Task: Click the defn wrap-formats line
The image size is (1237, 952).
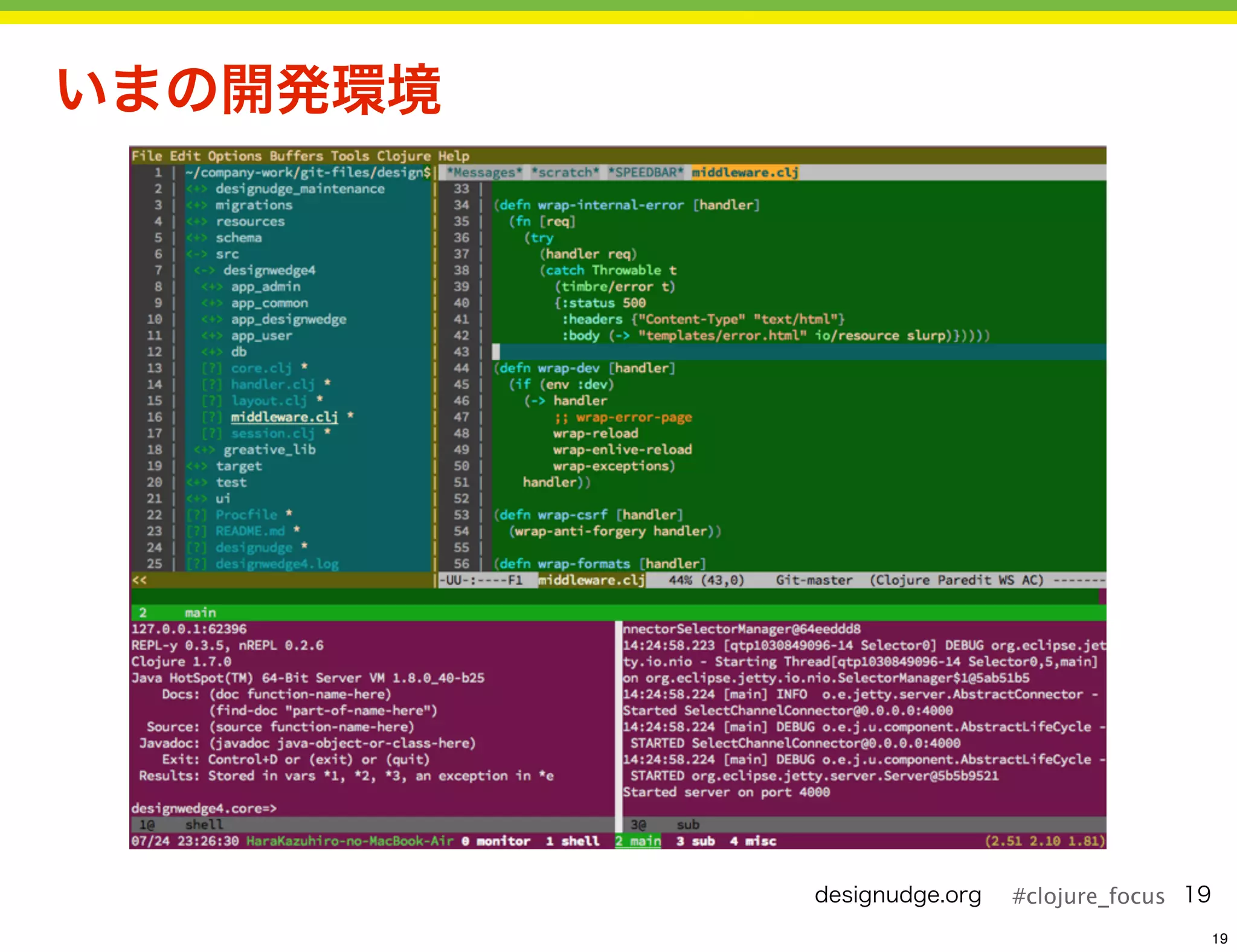Action: pyautogui.click(x=600, y=564)
